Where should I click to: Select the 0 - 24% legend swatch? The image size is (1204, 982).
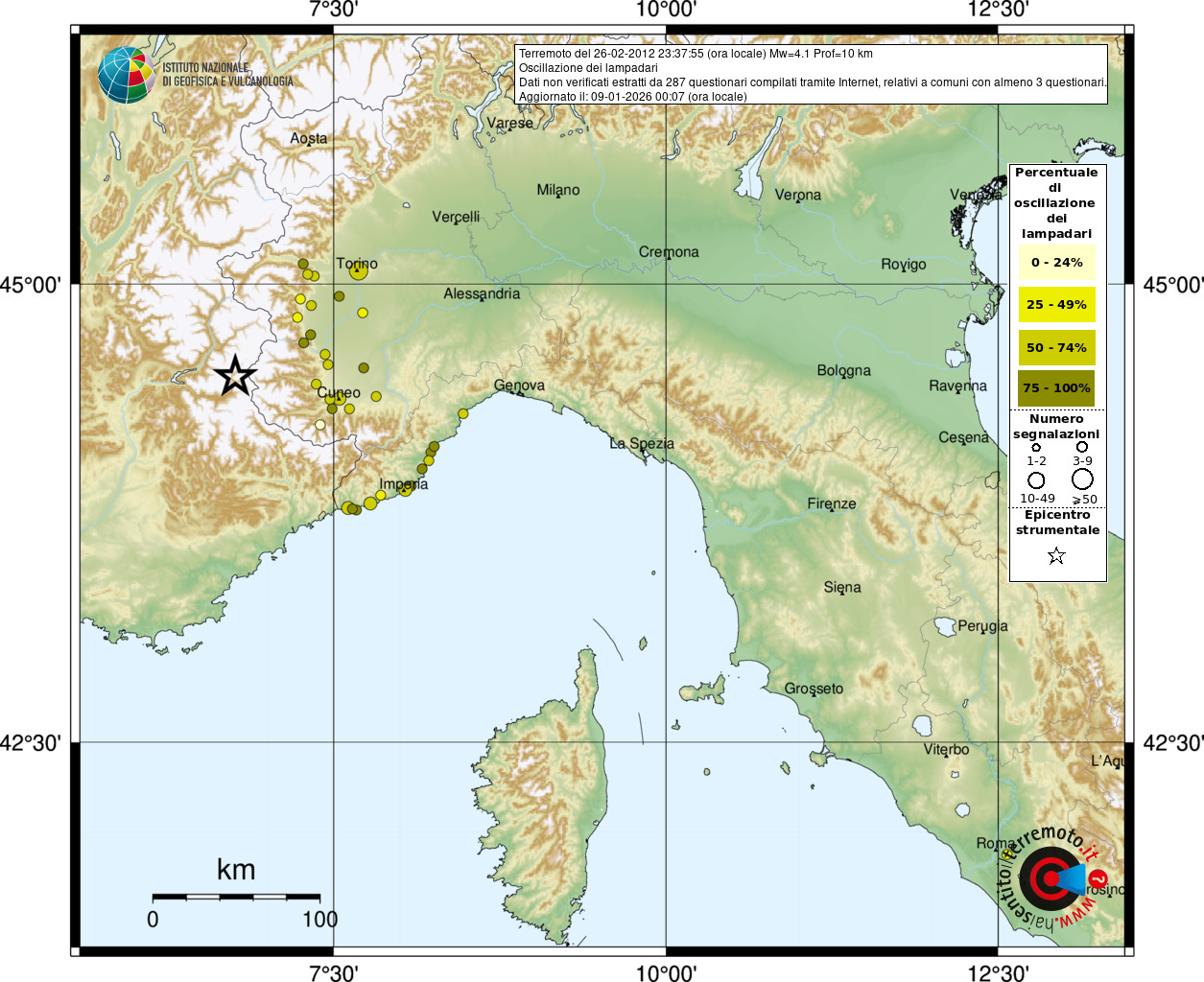[1056, 262]
